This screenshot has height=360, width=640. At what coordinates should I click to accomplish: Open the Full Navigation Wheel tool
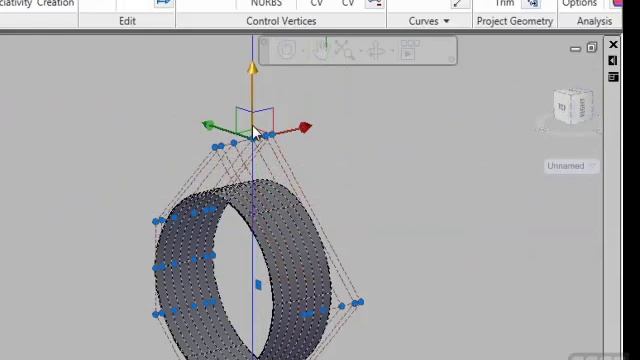point(286,50)
